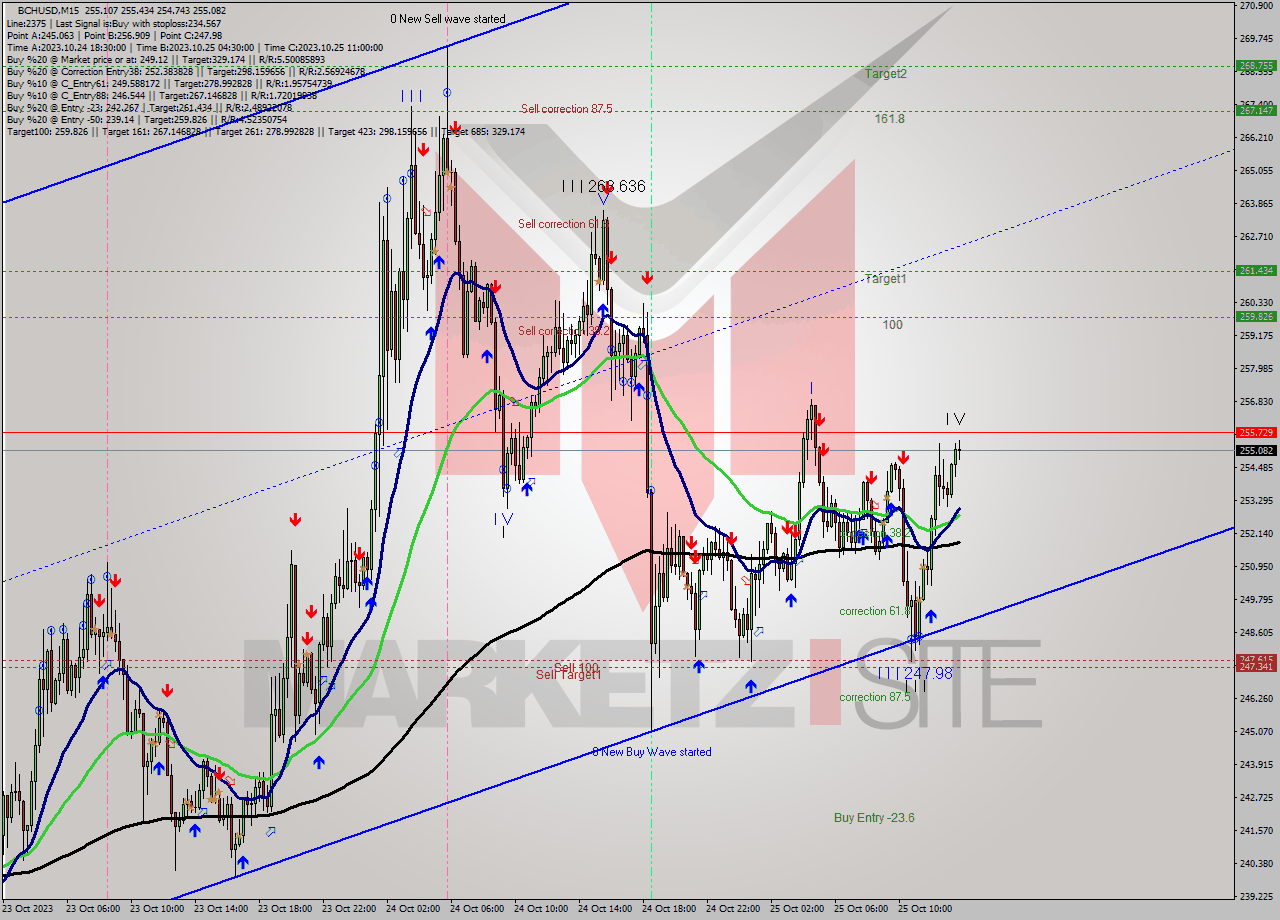The height and width of the screenshot is (920, 1280).
Task: Click the 100 Fibonacci level label
Action: pyautogui.click(x=893, y=324)
